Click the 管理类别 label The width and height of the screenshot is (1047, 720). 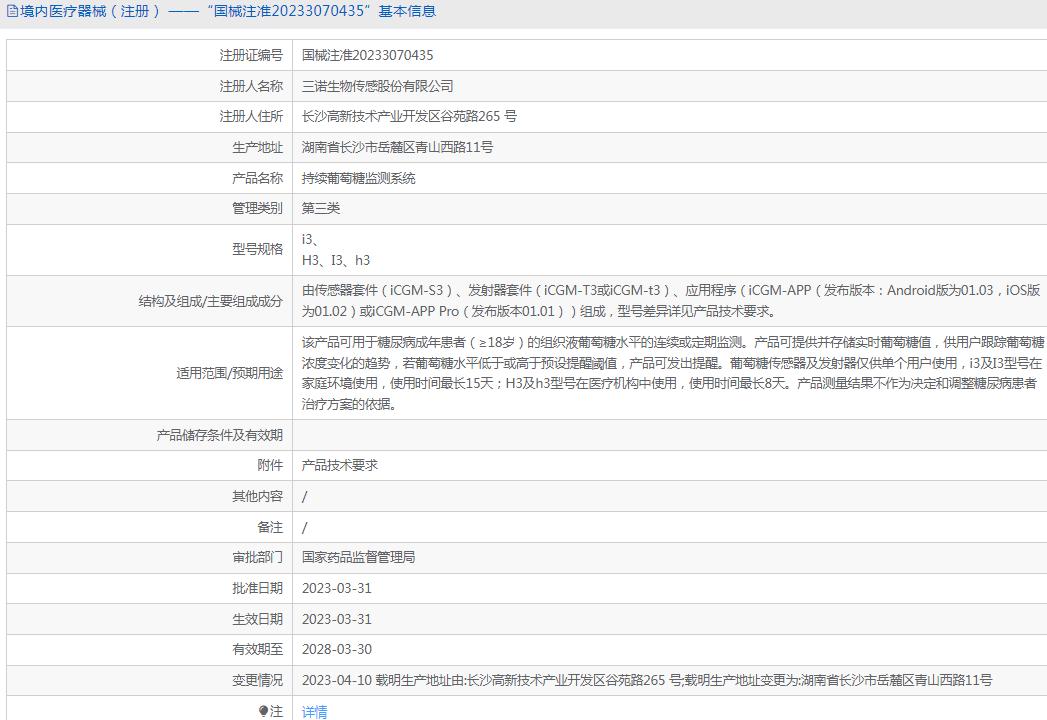point(258,208)
